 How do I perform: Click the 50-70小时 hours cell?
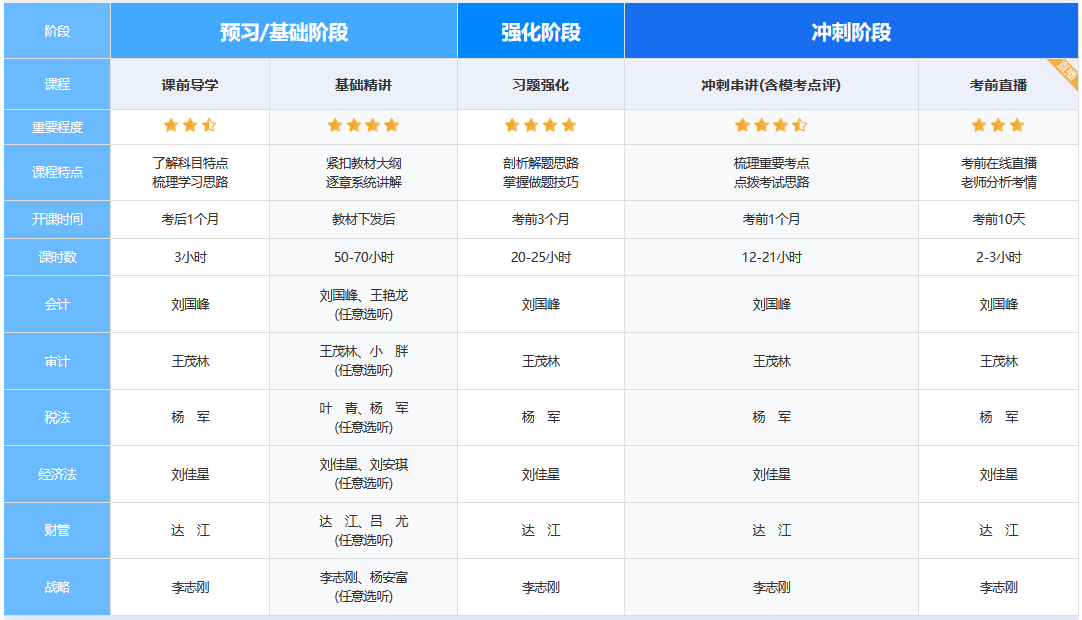point(363,258)
